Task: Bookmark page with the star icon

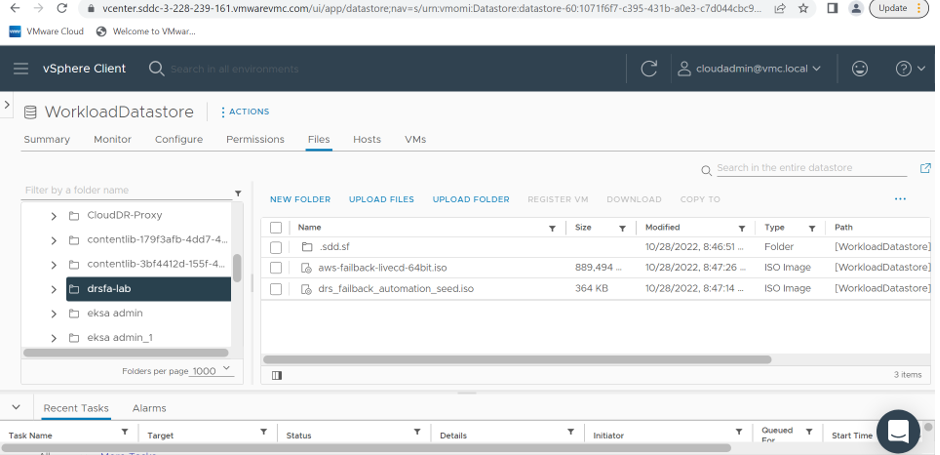Action: click(803, 8)
